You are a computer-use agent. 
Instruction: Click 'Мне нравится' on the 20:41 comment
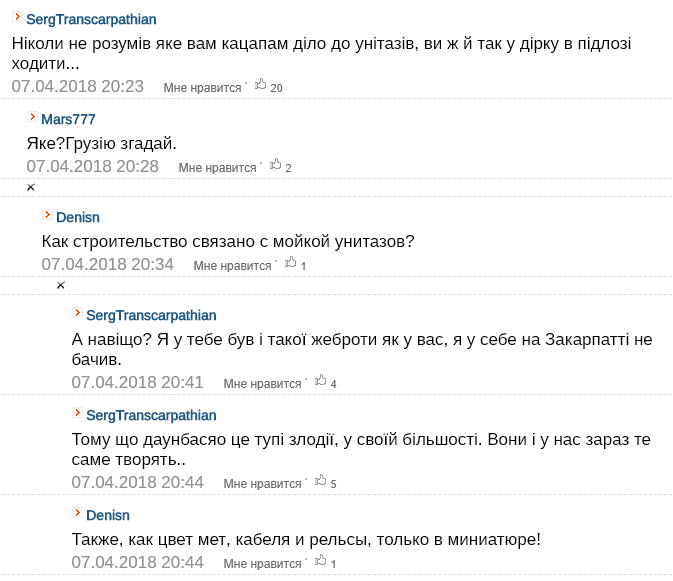[262, 384]
